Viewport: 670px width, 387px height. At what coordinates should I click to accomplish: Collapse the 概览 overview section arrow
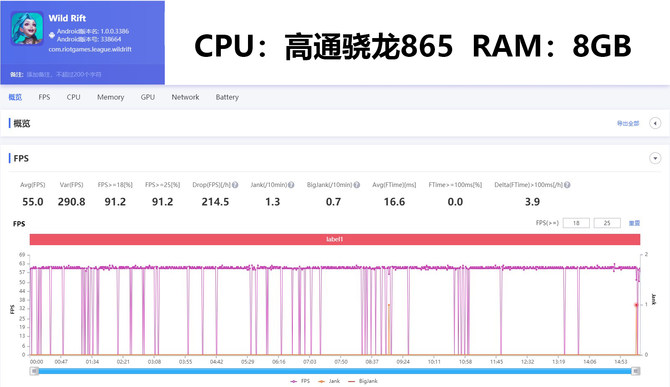click(655, 123)
